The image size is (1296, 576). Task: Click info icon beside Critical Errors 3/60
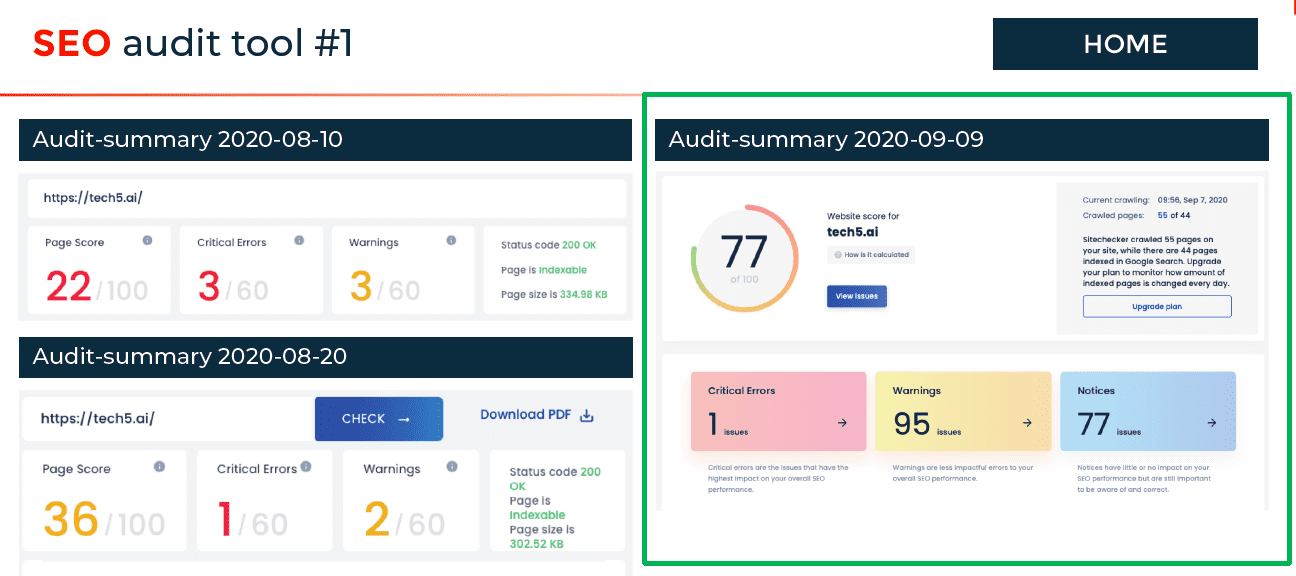click(x=299, y=241)
